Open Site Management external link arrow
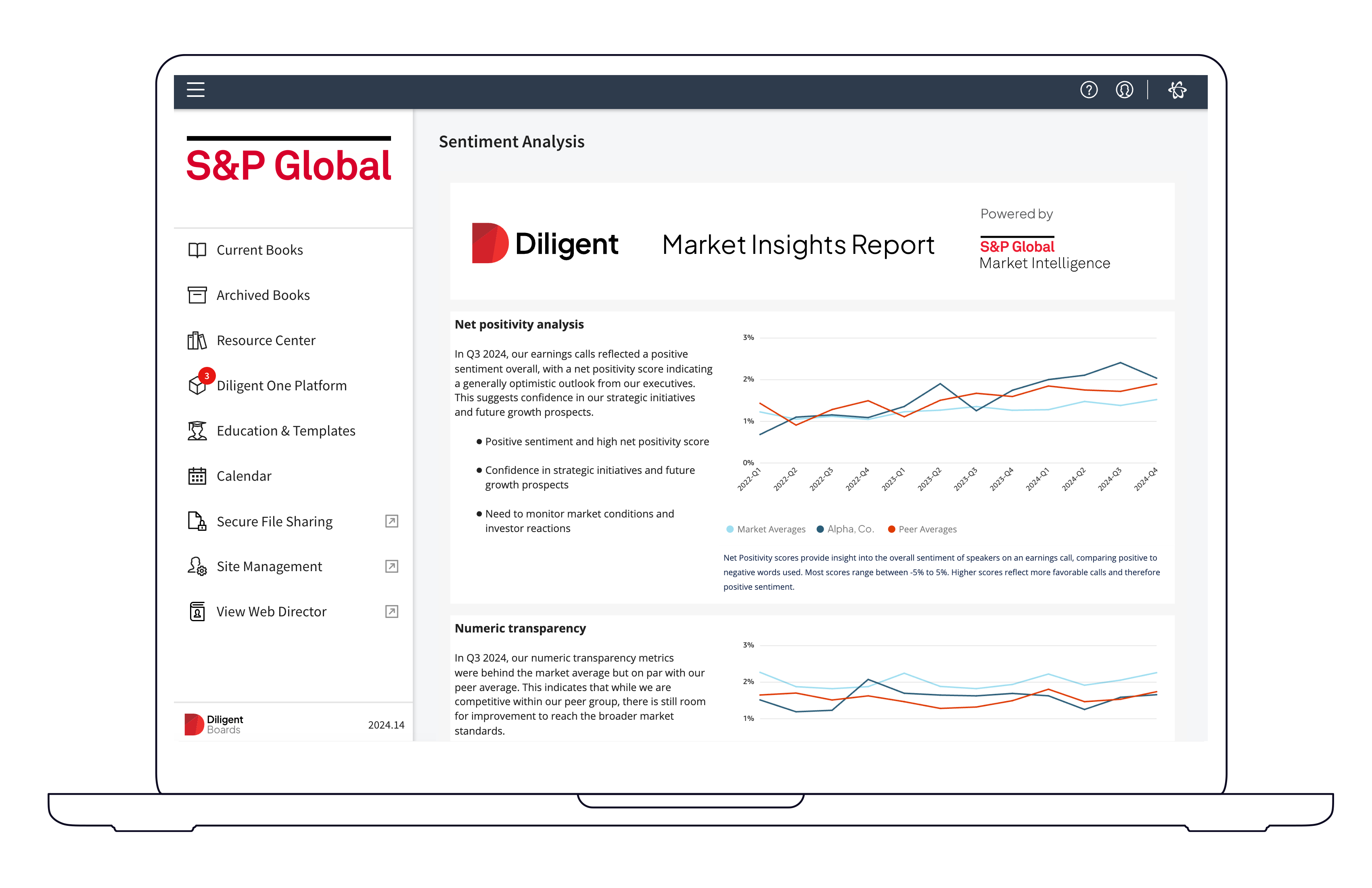The image size is (1372, 888). pos(391,566)
